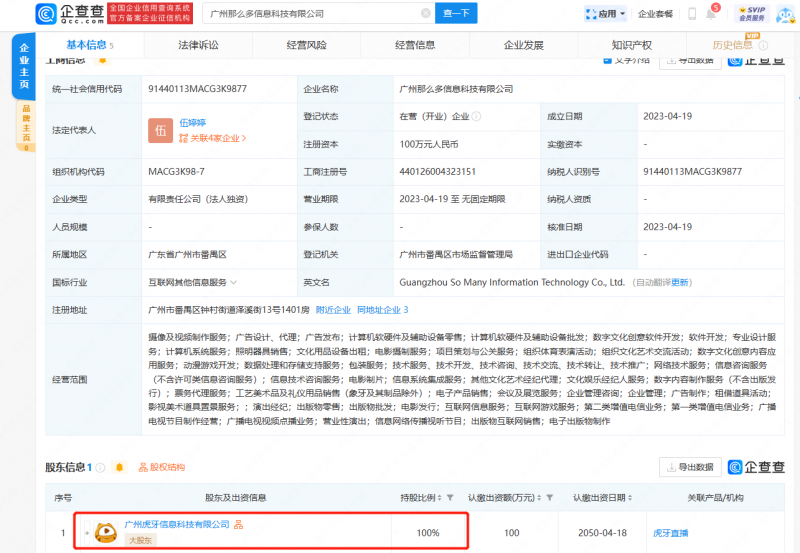Click the bell icon beside 股东信息
Screen dimensions: 800x553
pyautogui.click(x=119, y=467)
